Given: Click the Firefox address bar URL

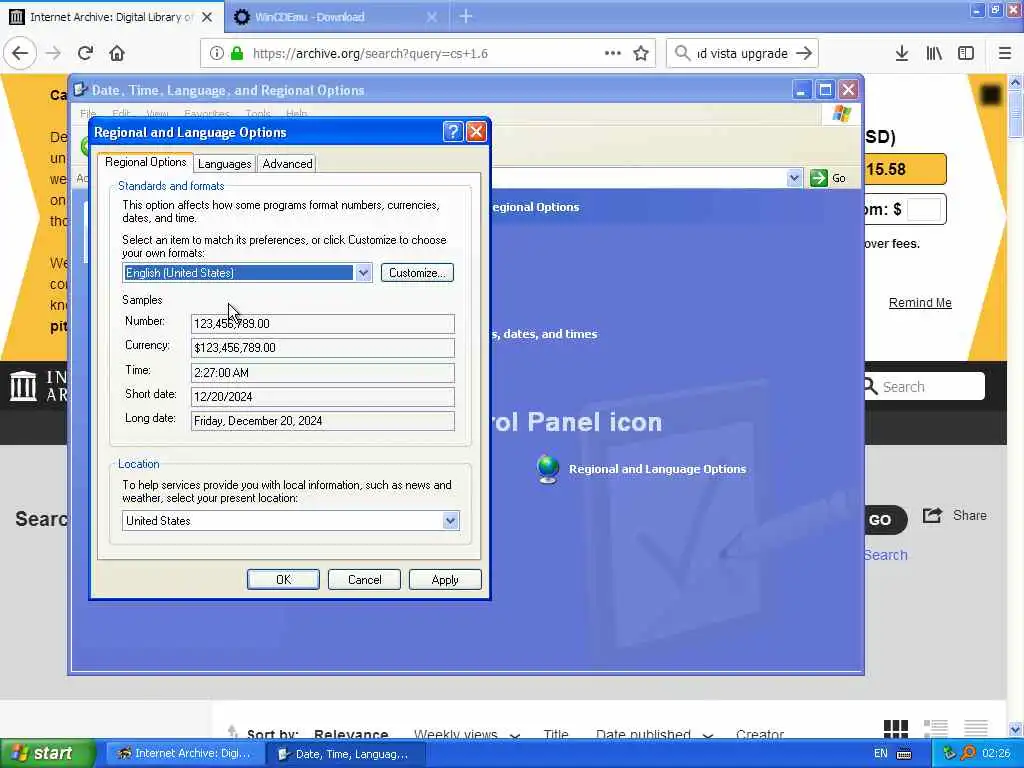Looking at the screenshot, I should [x=370, y=54].
